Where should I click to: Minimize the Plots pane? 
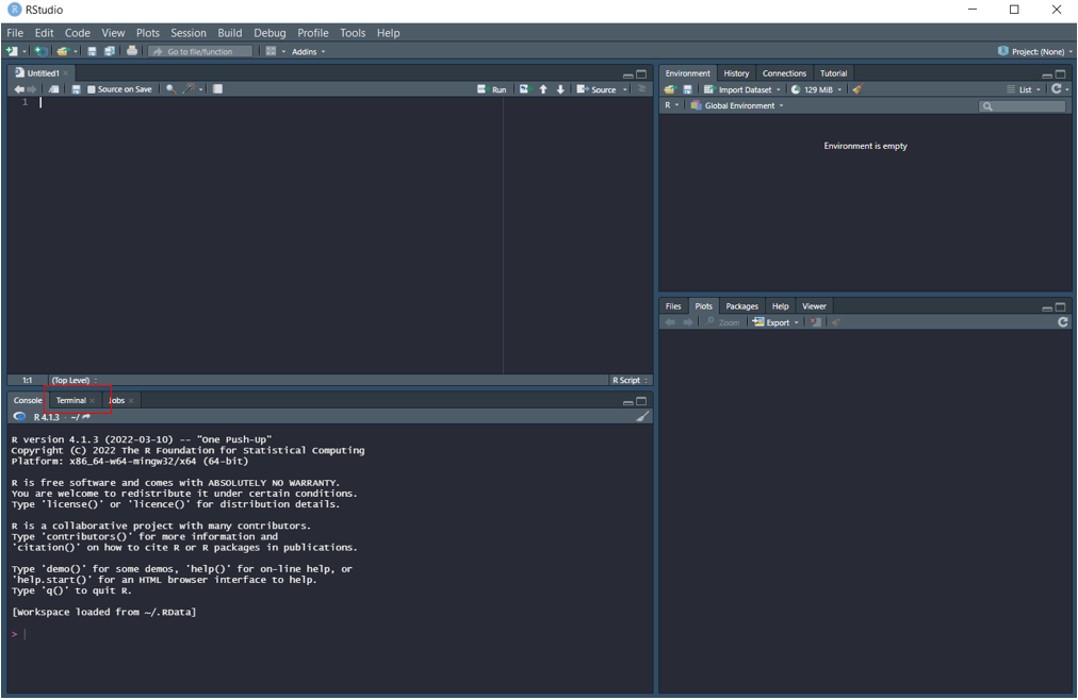tap(1047, 307)
